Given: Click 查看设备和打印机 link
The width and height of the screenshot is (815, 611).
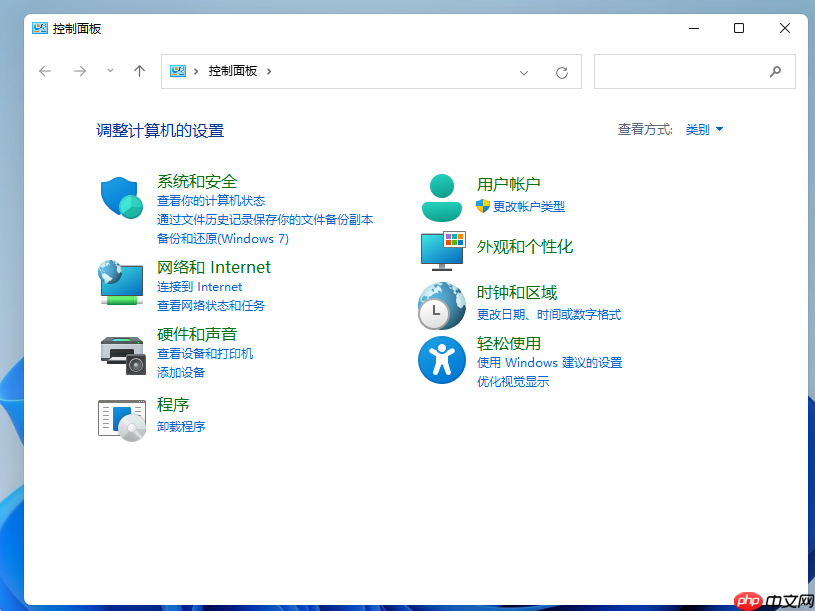Looking at the screenshot, I should [x=205, y=354].
